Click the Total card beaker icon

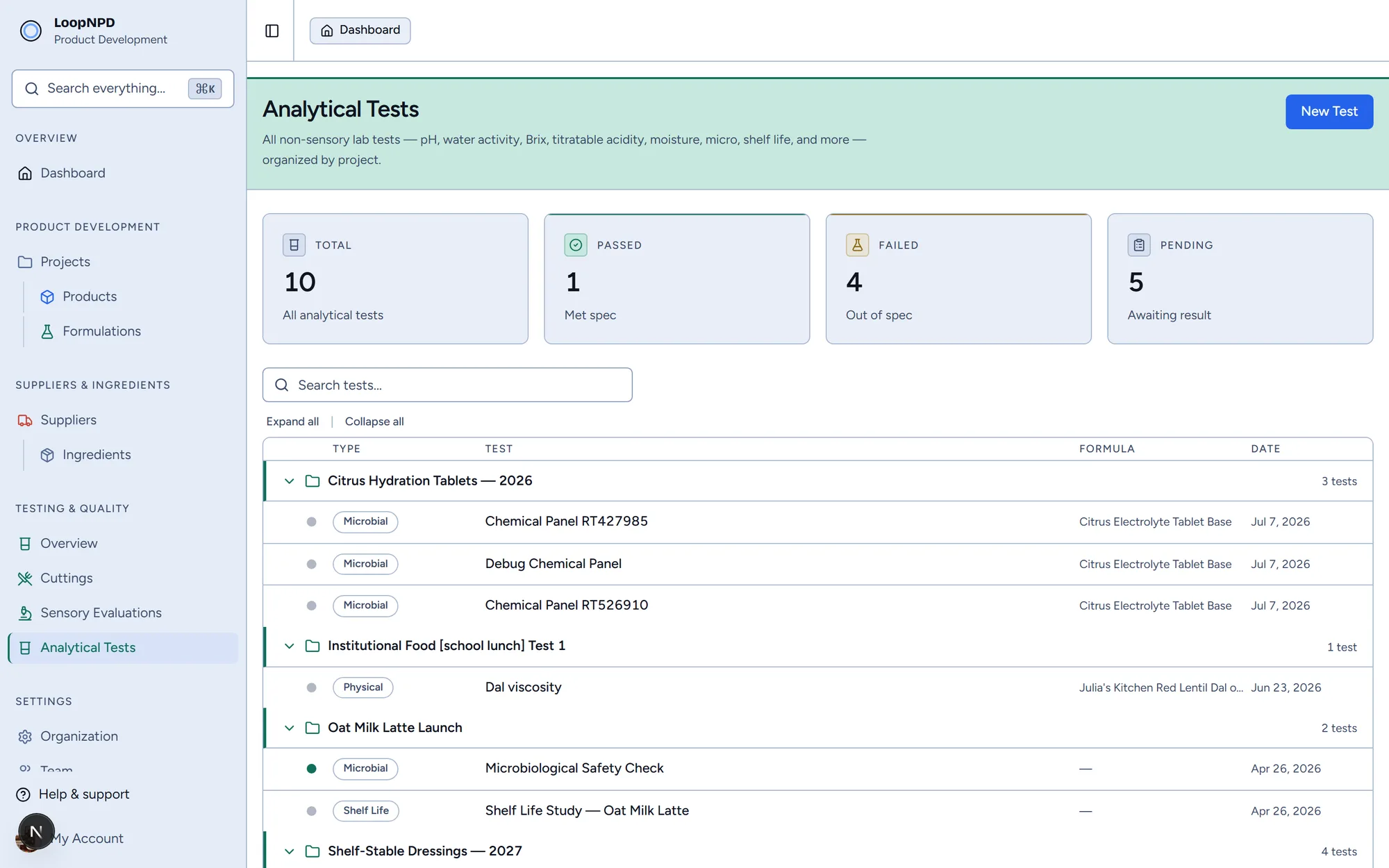coord(294,244)
